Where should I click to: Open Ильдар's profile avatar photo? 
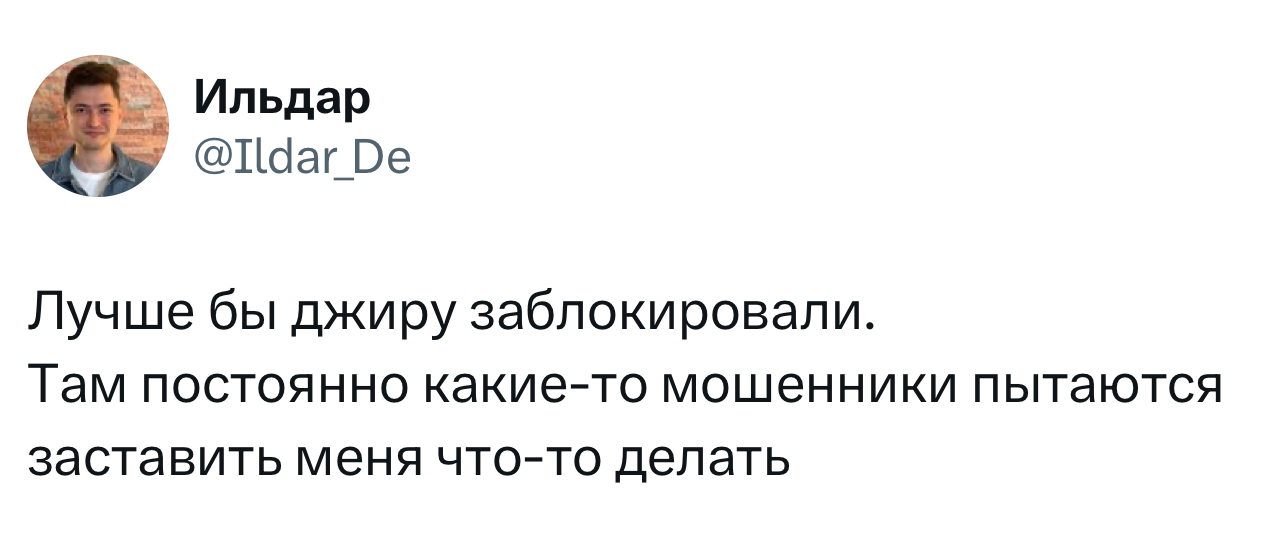point(98,125)
